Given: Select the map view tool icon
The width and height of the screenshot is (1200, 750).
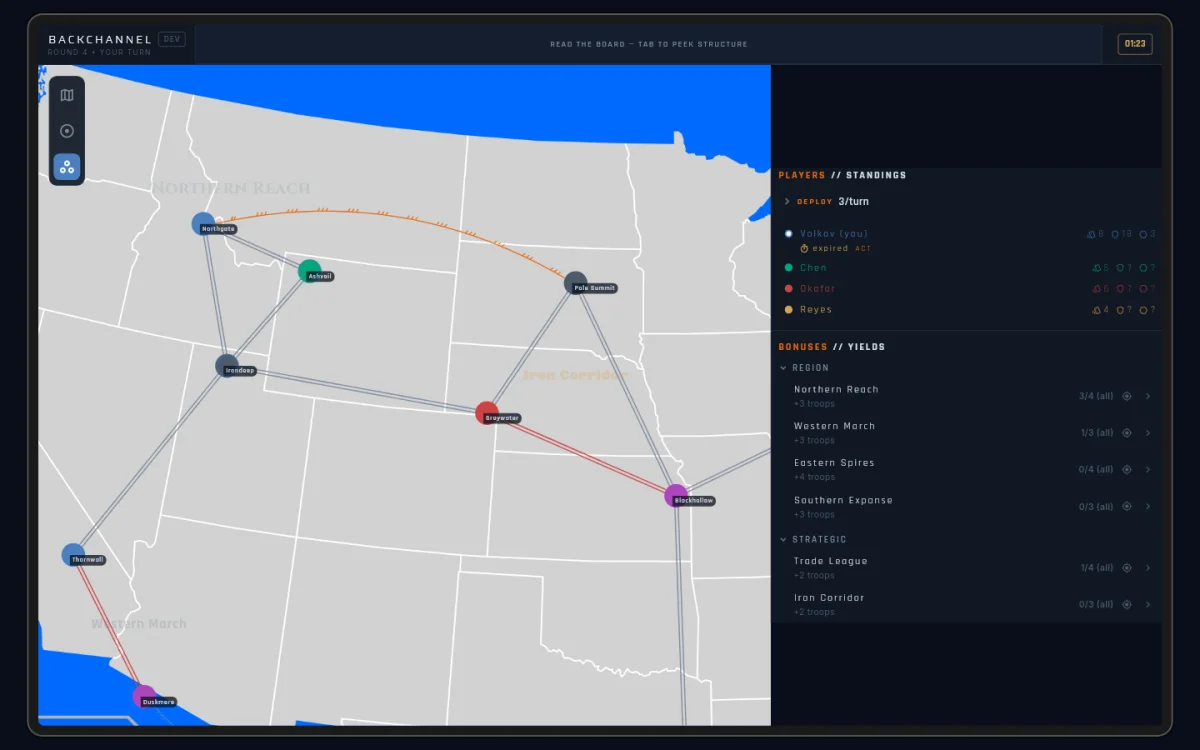Looking at the screenshot, I should tap(67, 95).
